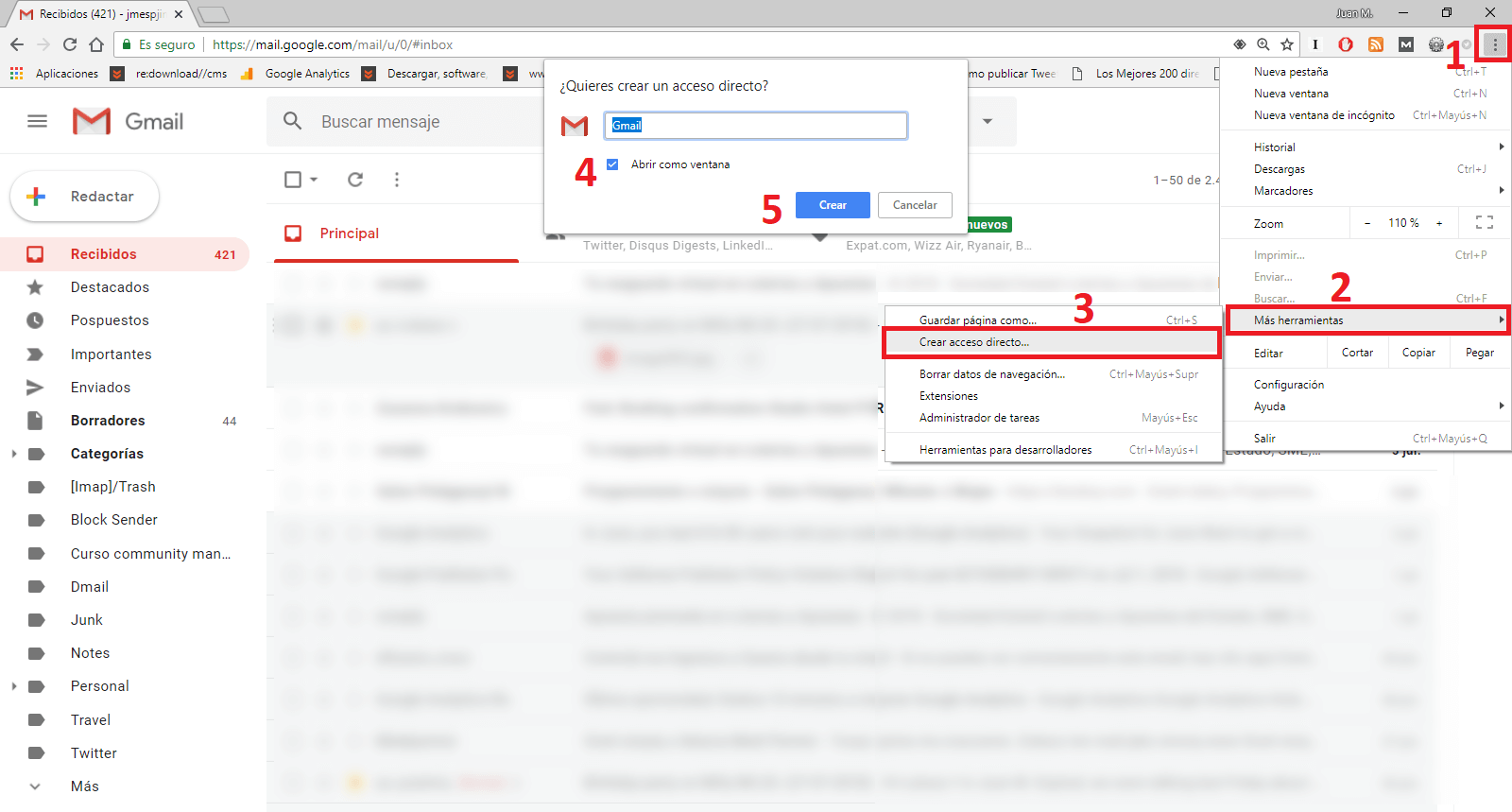Viewport: 1512px width, 812px height.
Task: Go back with browser back arrow
Action: [x=17, y=44]
